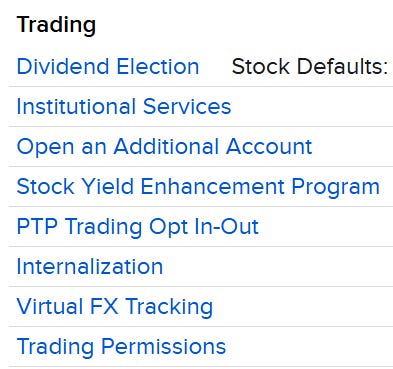The width and height of the screenshot is (393, 369).
Task: Click the word Account in Open an Additional Account
Action: [269, 146]
